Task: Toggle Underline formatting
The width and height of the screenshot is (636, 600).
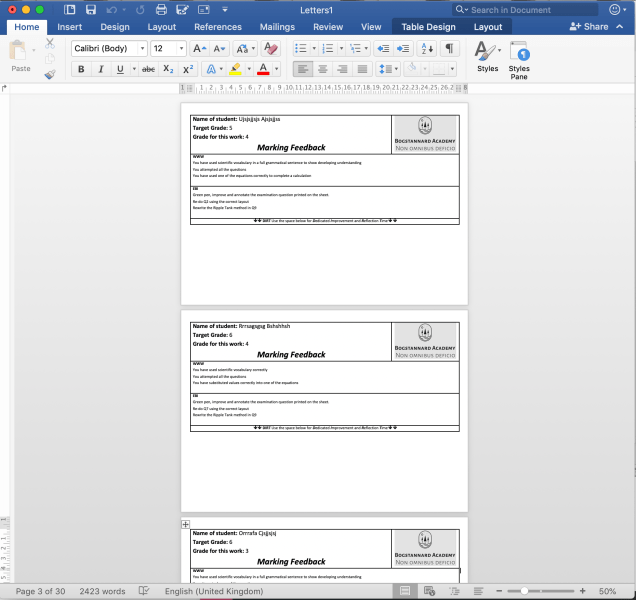Action: 120,69
